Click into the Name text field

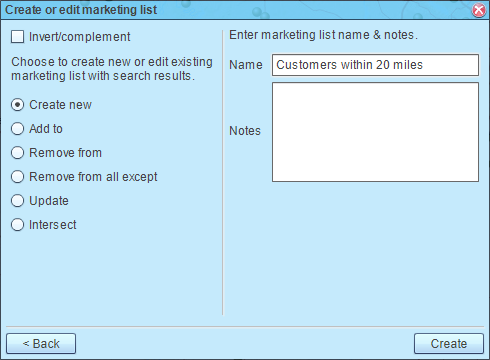click(375, 65)
